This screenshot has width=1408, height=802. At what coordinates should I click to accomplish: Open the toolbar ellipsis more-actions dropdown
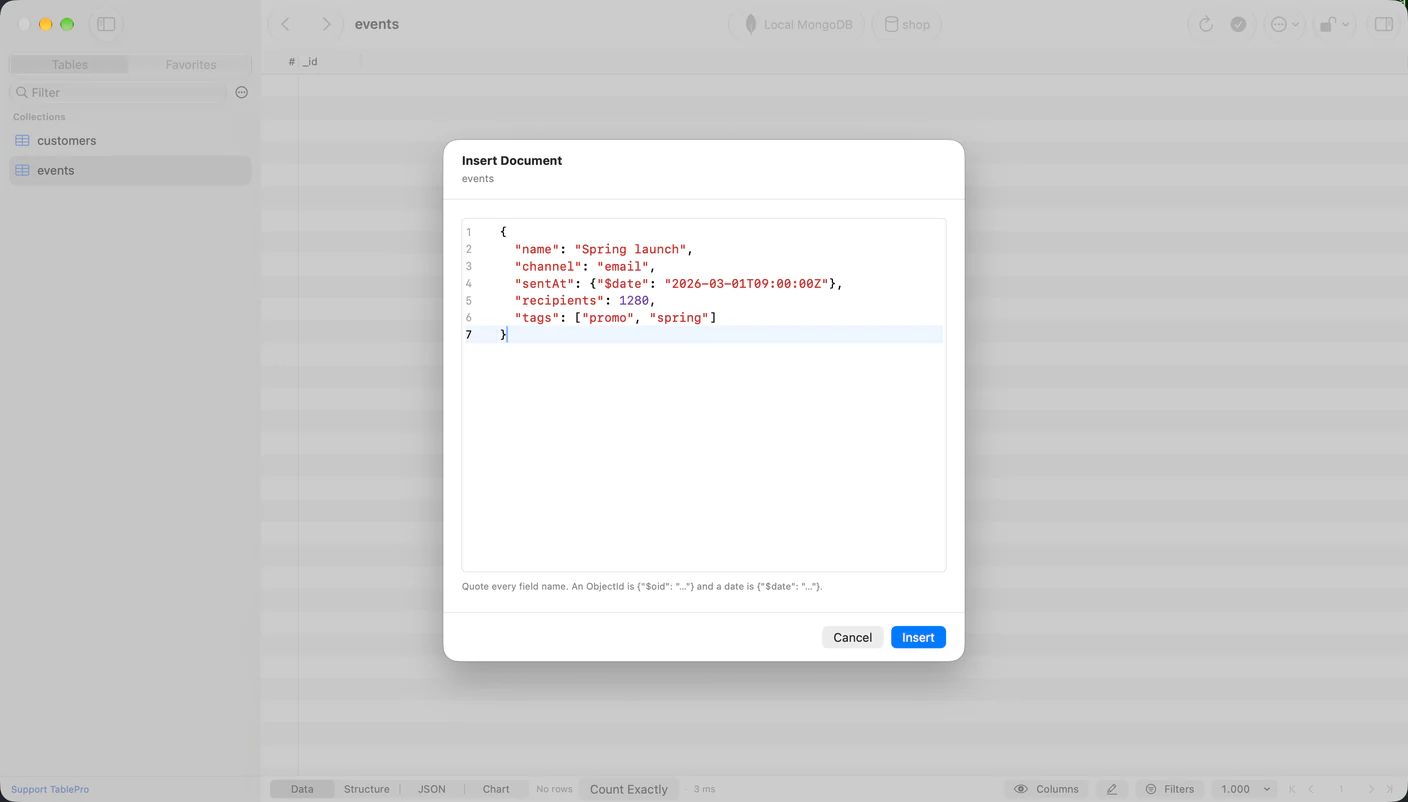[x=1284, y=24]
